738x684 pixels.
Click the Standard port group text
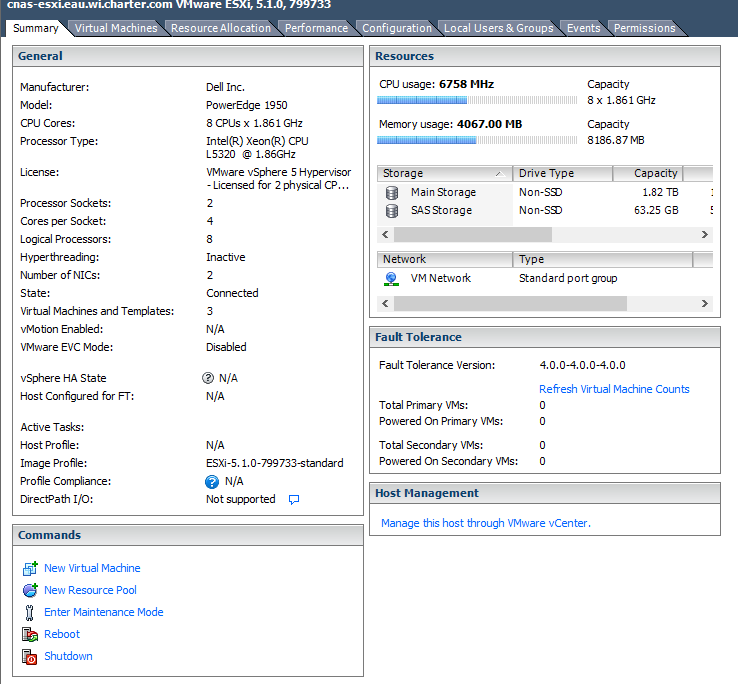point(568,278)
